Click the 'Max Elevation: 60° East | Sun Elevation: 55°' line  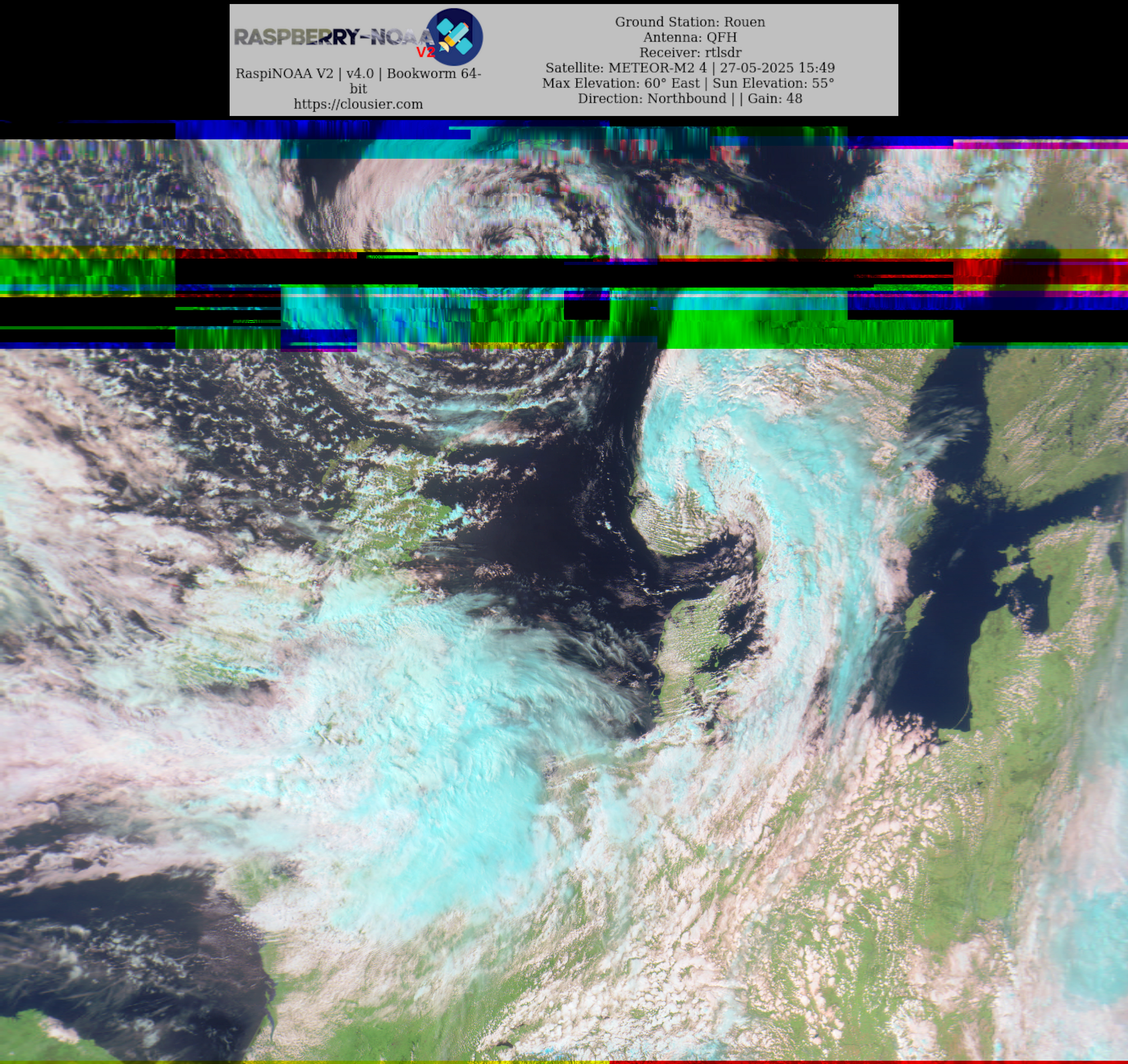(x=688, y=83)
